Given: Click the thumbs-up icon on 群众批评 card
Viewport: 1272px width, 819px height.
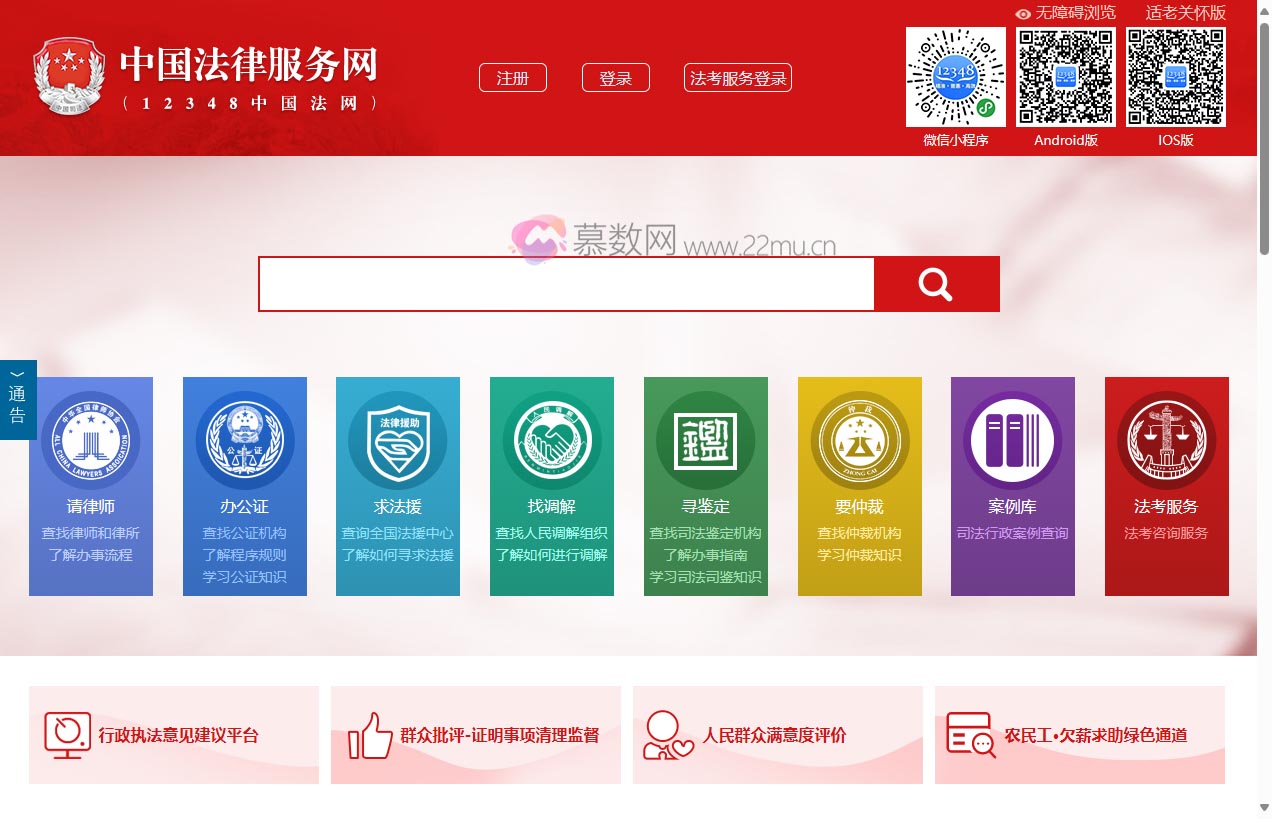Looking at the screenshot, I should coord(369,735).
